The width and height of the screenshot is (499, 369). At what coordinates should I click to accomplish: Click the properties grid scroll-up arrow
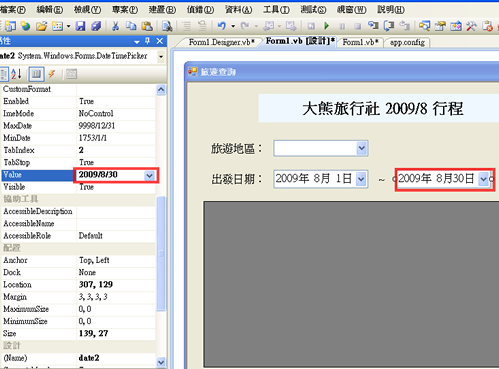[161, 90]
